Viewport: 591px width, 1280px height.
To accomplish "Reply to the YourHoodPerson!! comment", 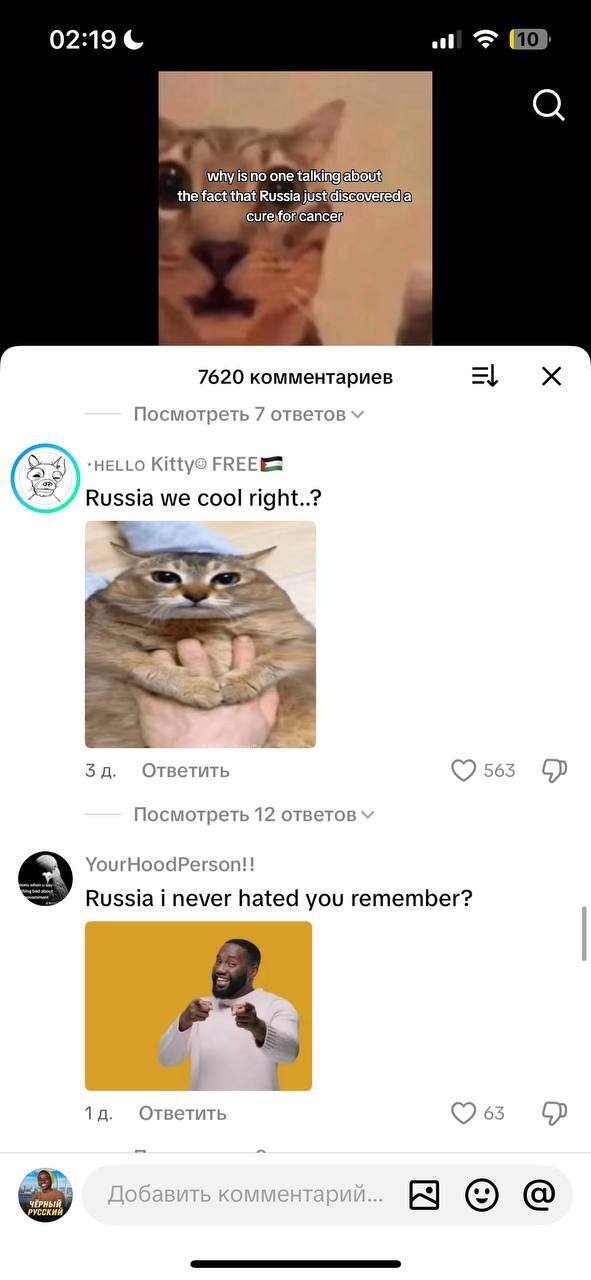I will click(x=183, y=1113).
